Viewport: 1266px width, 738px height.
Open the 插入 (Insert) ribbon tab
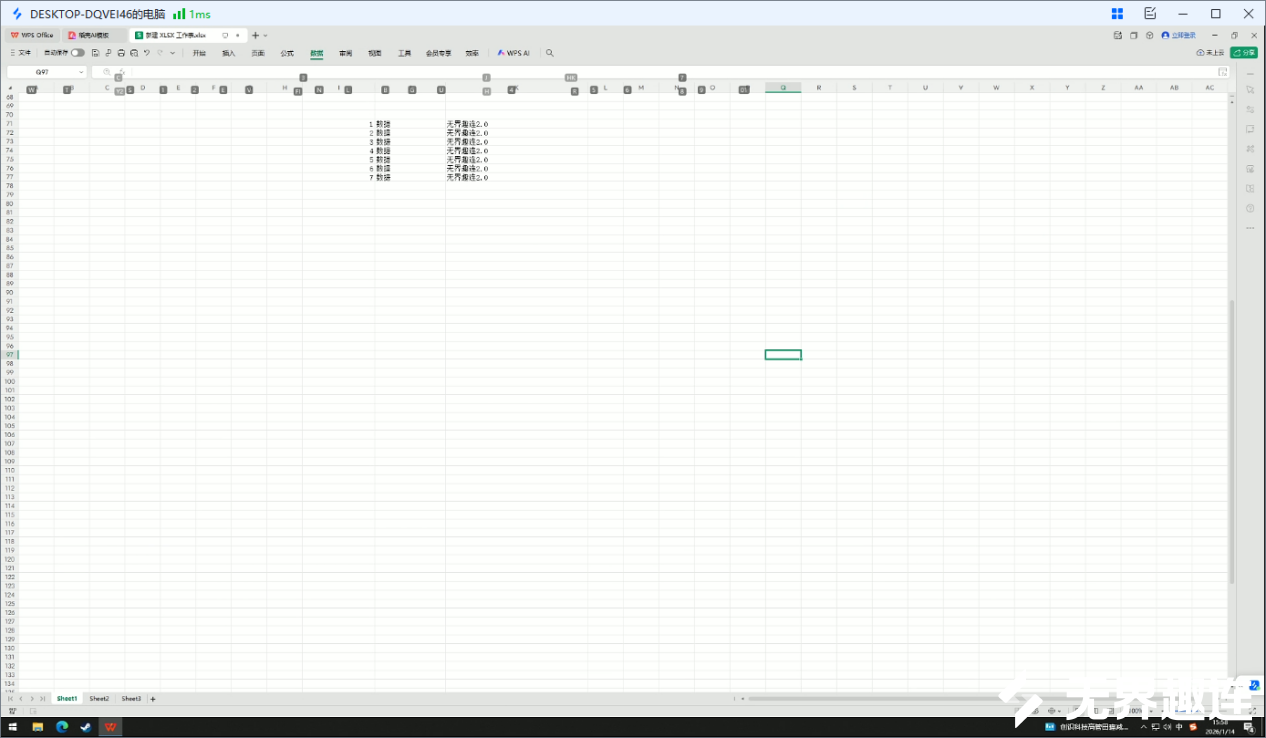pos(228,53)
